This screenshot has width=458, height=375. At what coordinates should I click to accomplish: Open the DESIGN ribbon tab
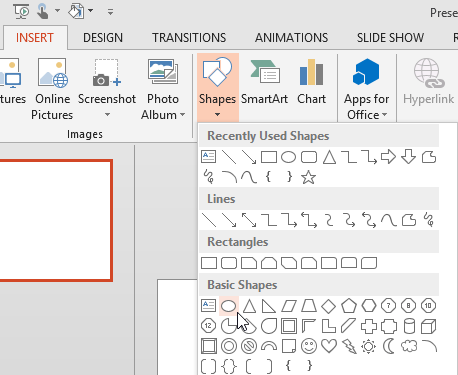103,38
